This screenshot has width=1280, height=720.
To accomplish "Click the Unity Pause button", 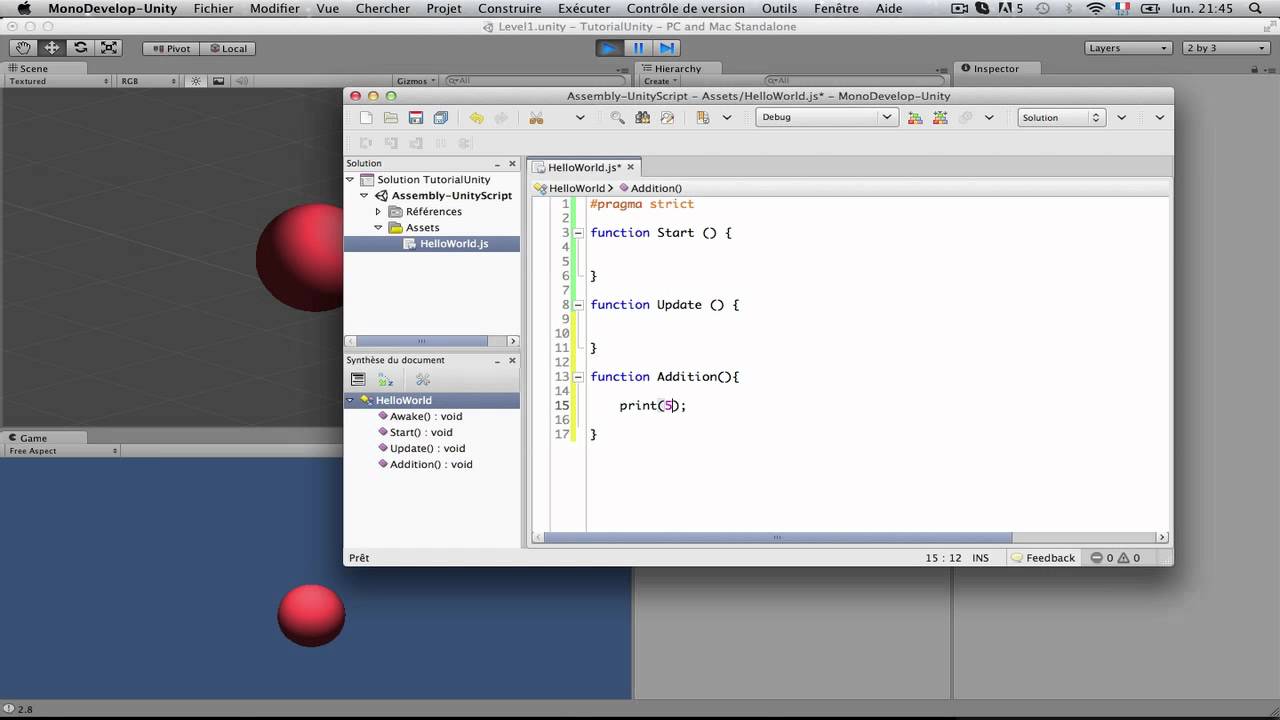I will point(638,48).
